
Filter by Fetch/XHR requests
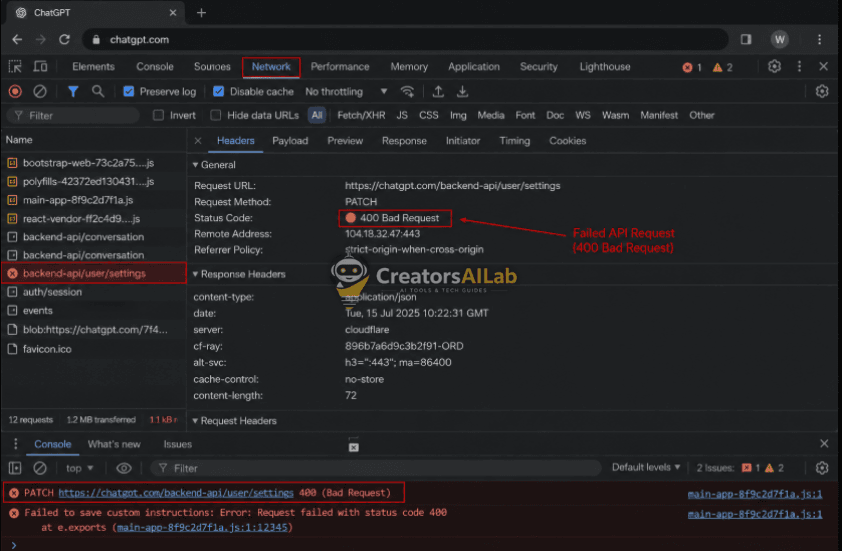click(x=361, y=115)
